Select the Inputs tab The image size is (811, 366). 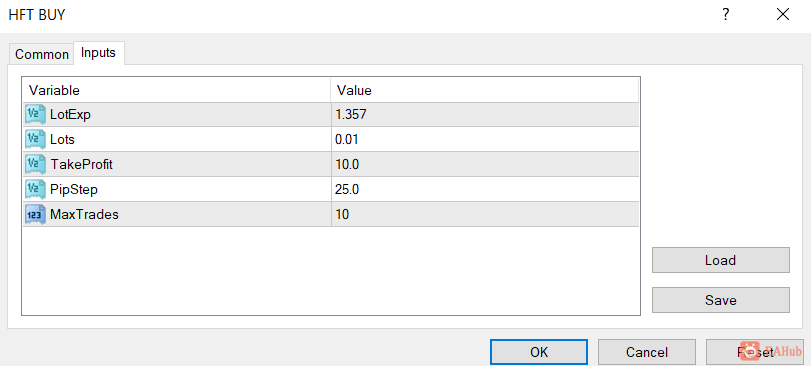[x=98, y=53]
